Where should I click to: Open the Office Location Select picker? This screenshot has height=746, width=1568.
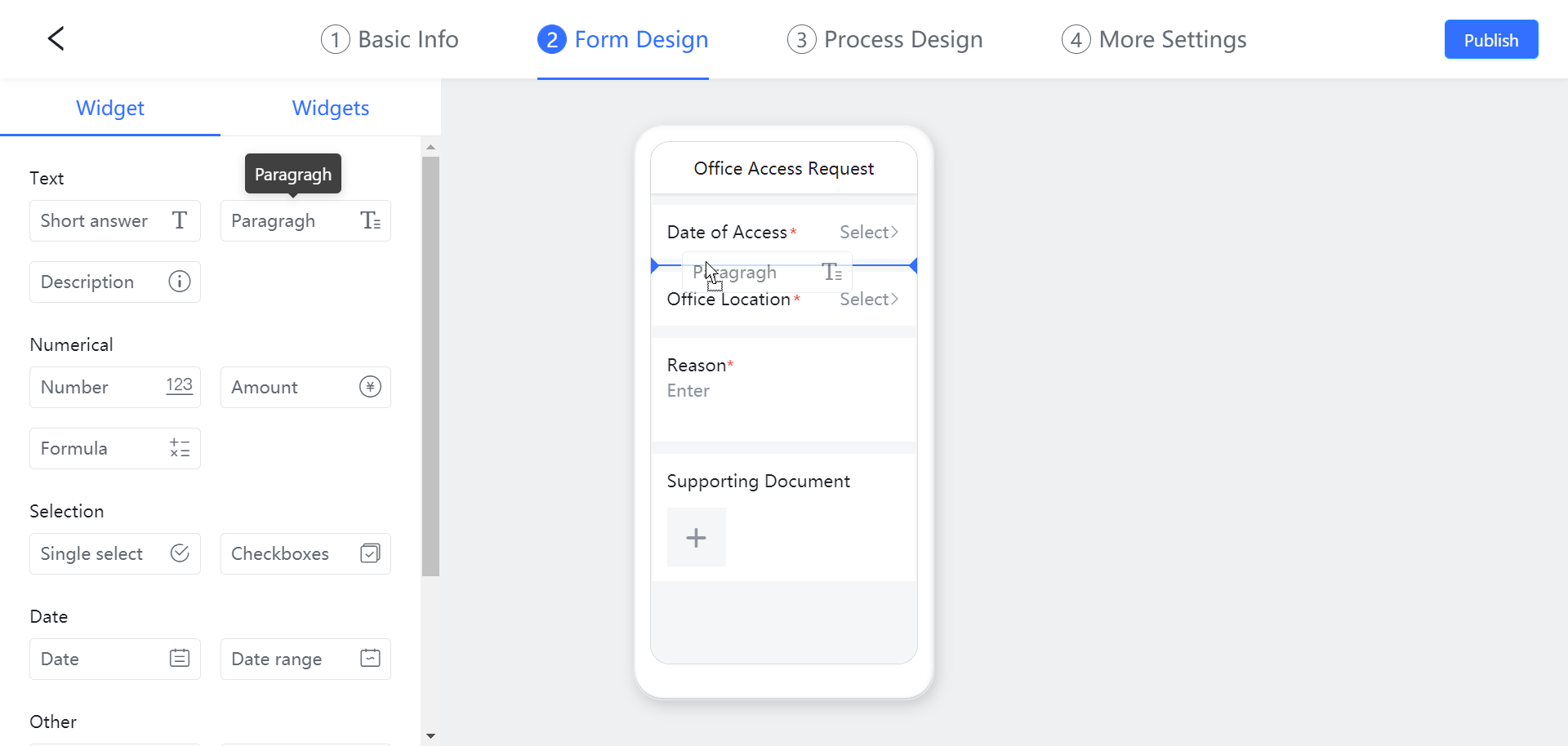[868, 299]
